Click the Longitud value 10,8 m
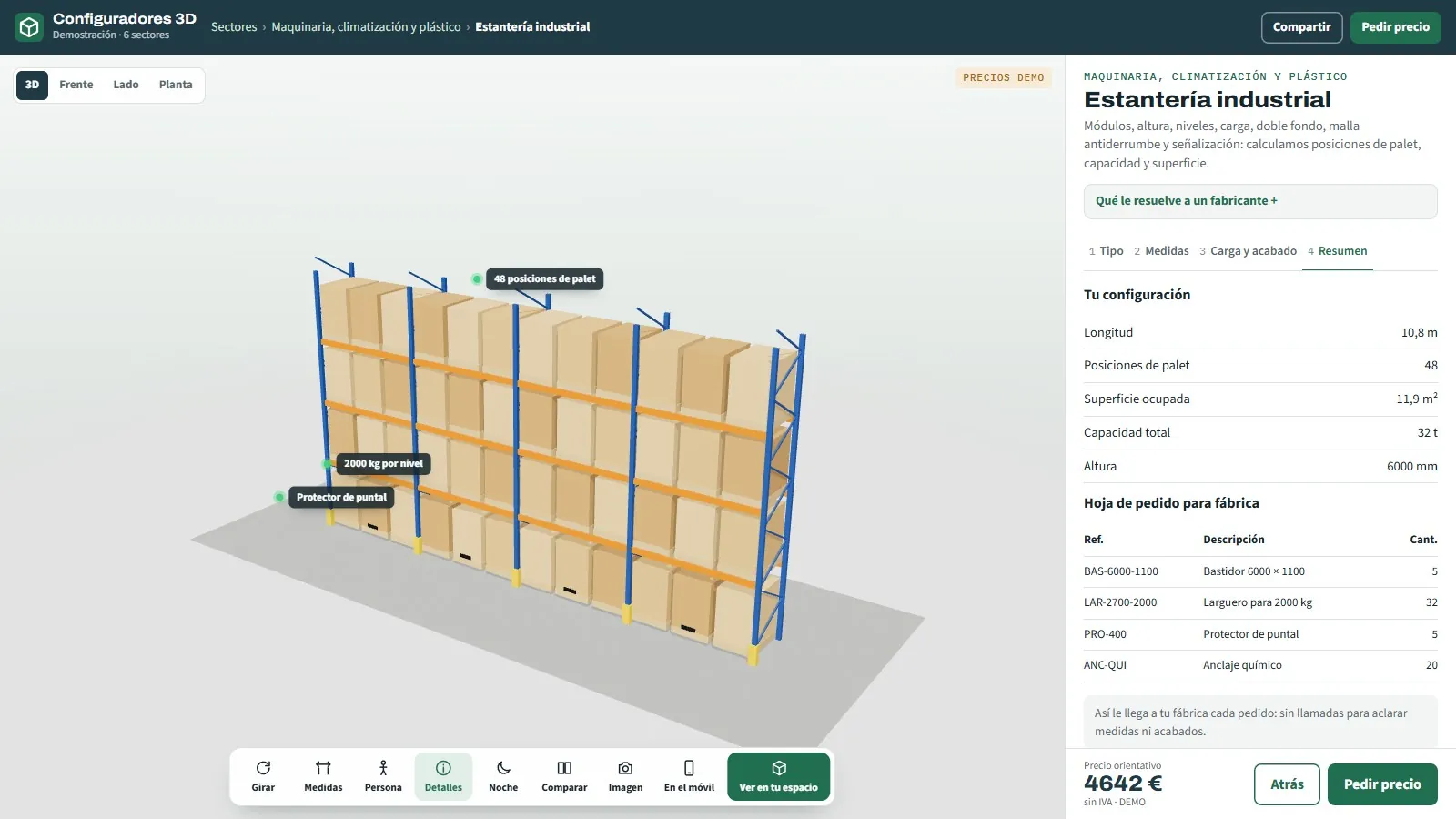This screenshot has height=819, width=1456. tap(1419, 333)
